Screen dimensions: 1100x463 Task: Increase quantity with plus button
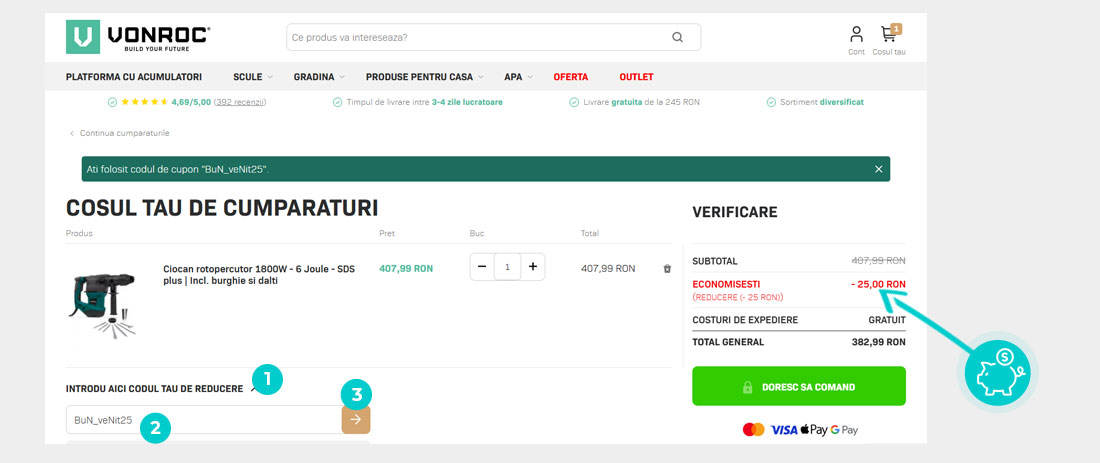point(532,267)
